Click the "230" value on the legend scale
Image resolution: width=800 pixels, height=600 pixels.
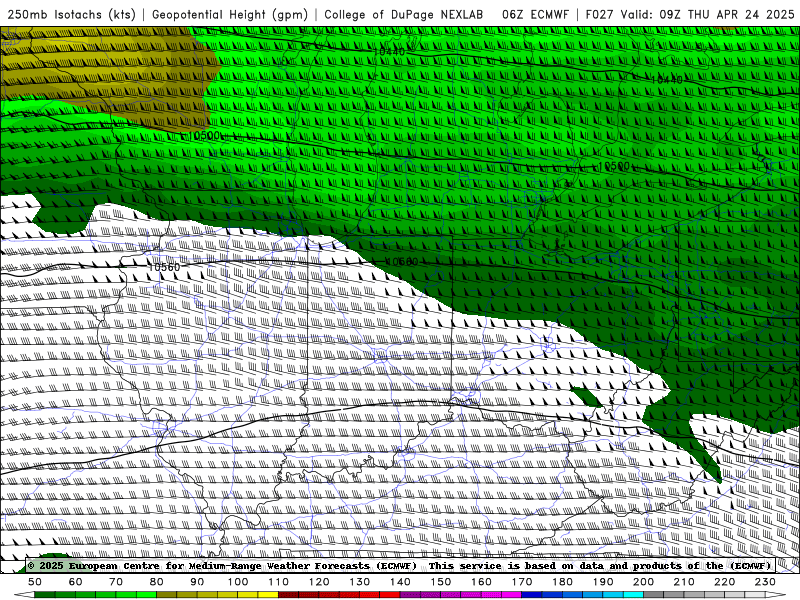(765, 582)
